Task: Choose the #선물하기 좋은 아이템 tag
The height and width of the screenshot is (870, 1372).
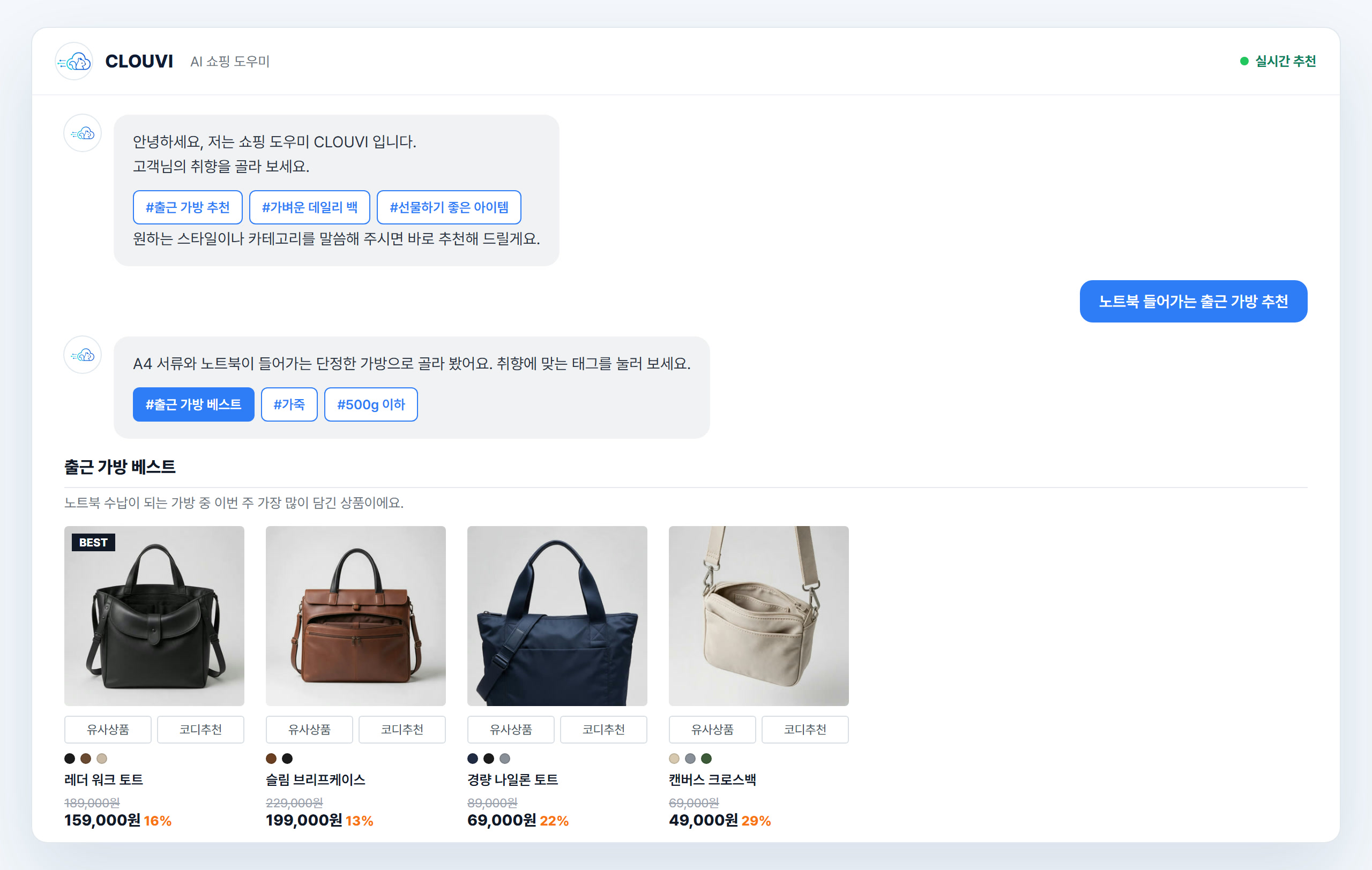Action: click(x=449, y=207)
